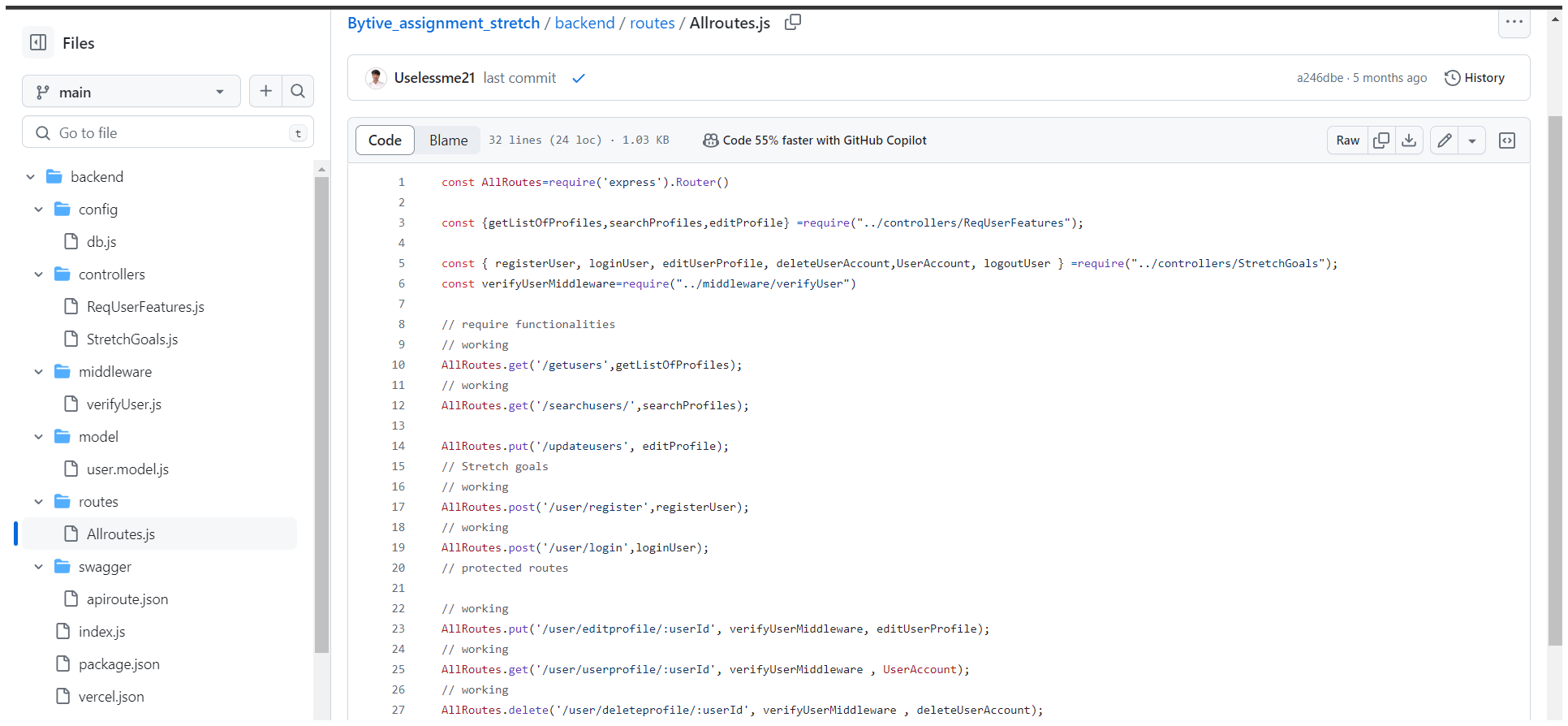Click the add file plus icon

(x=265, y=92)
